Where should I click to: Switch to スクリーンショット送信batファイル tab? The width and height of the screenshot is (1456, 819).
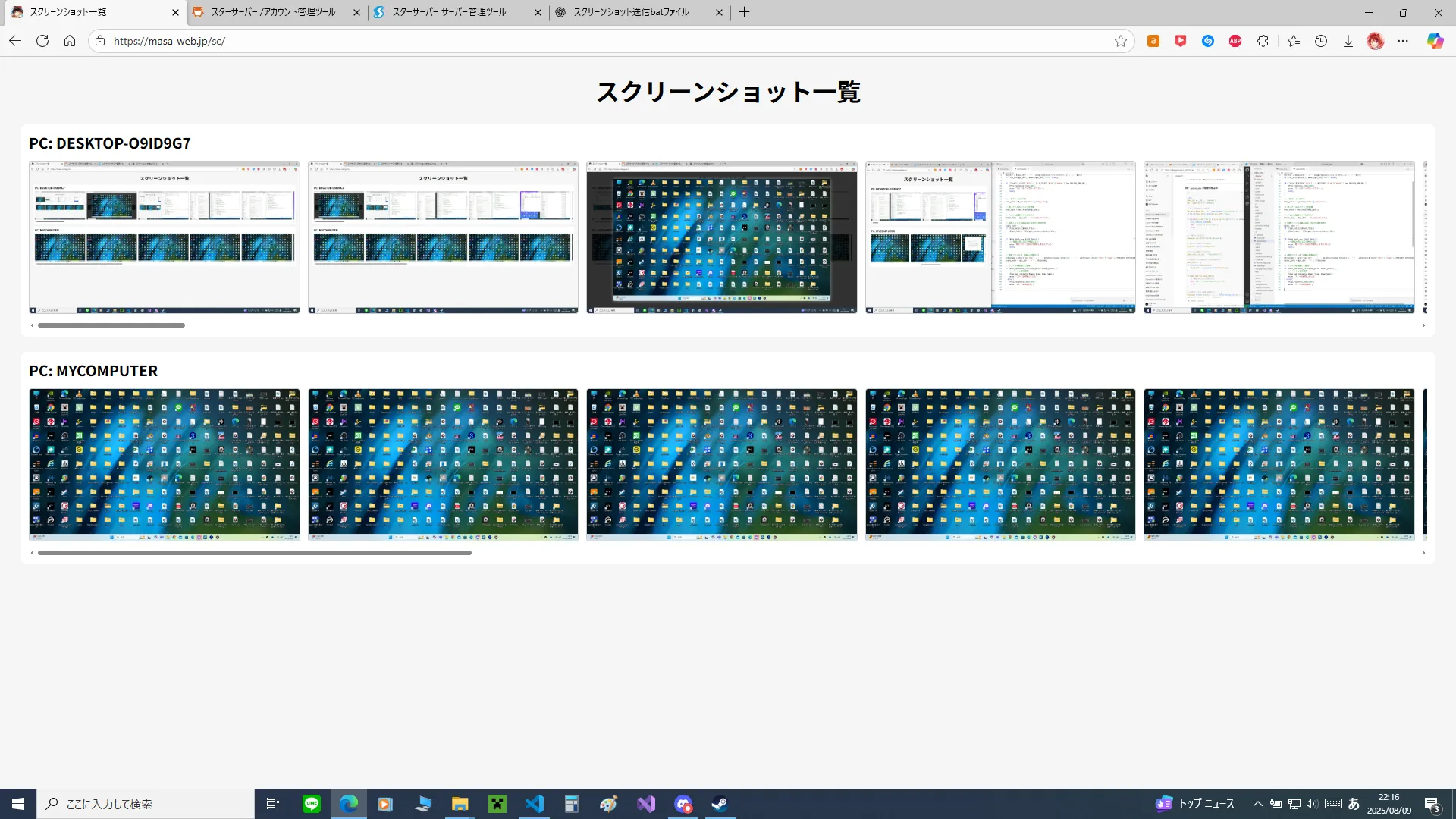coord(631,12)
